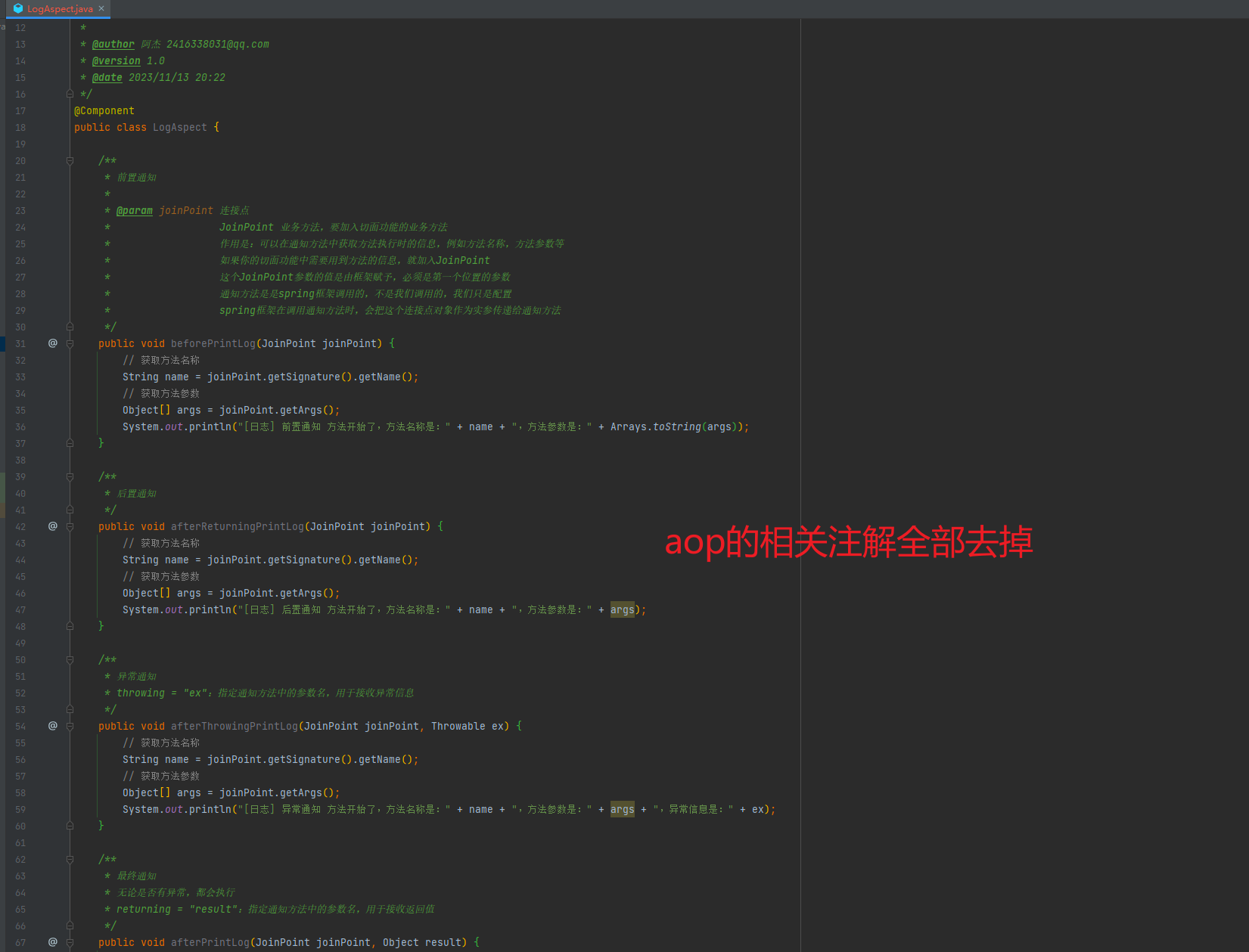Screen dimensions: 1249x952
Task: Click throwing = "ex" comment text
Action: click(160, 693)
